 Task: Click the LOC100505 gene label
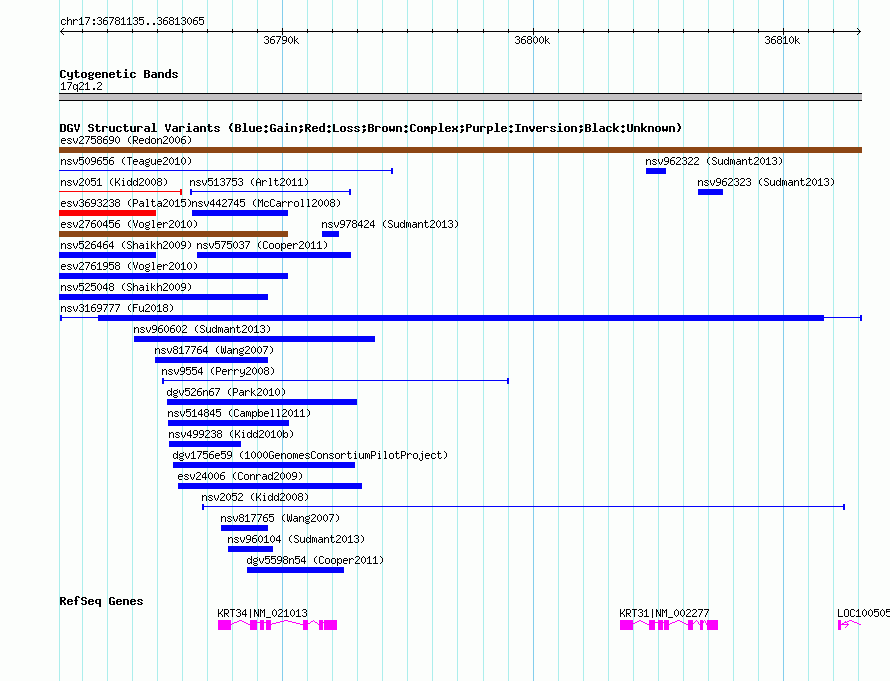[863, 613]
